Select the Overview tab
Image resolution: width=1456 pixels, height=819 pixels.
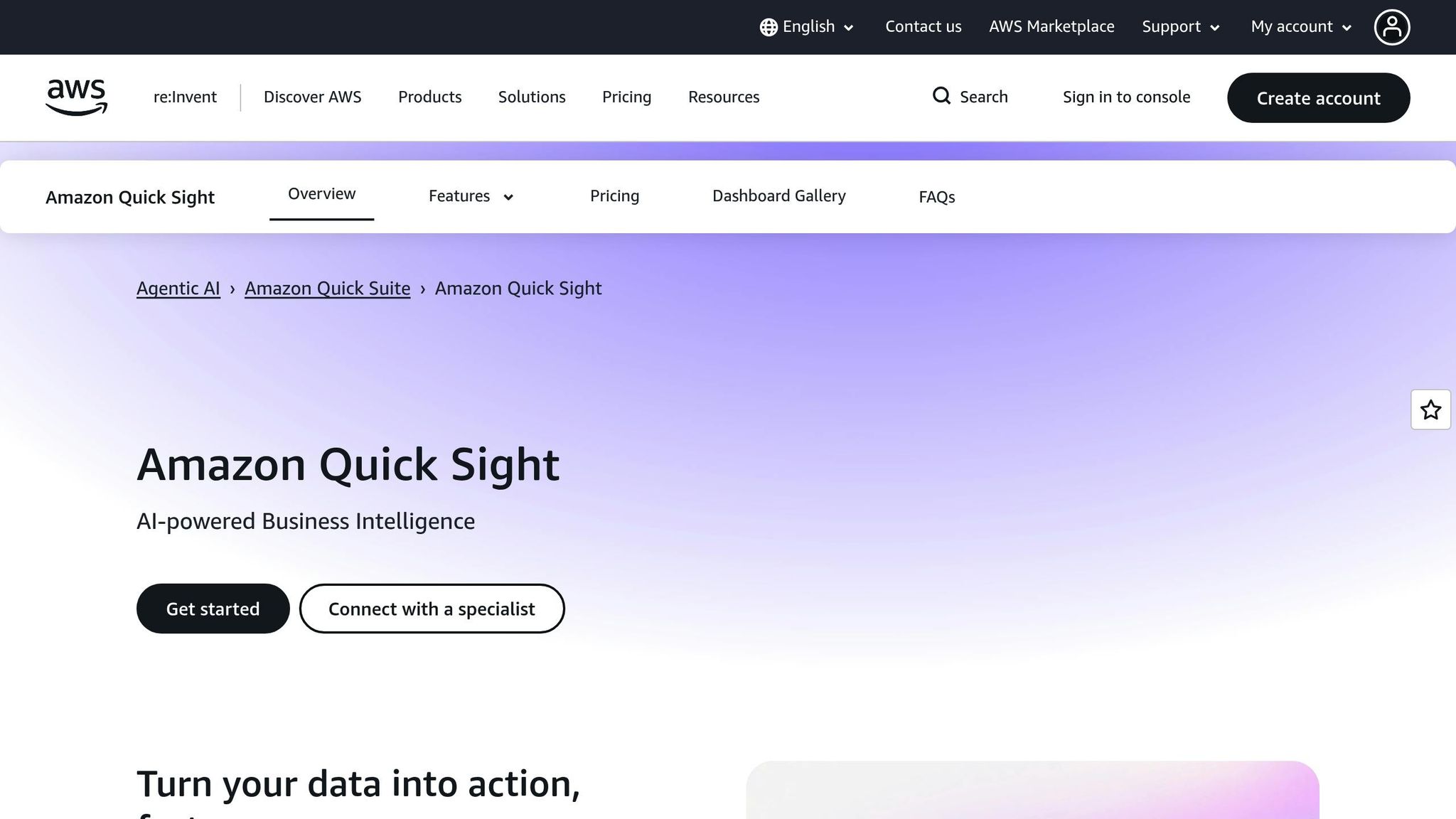[321, 193]
